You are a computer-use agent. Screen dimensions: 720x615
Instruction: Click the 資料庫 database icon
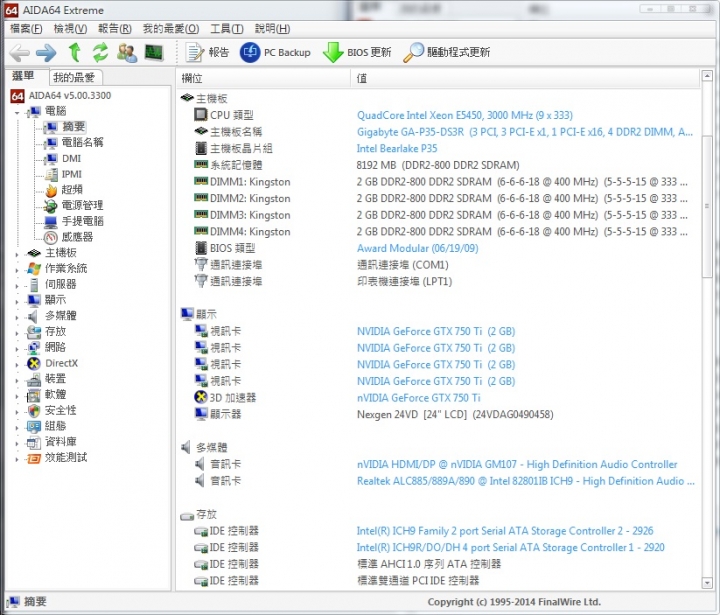[x=34, y=442]
